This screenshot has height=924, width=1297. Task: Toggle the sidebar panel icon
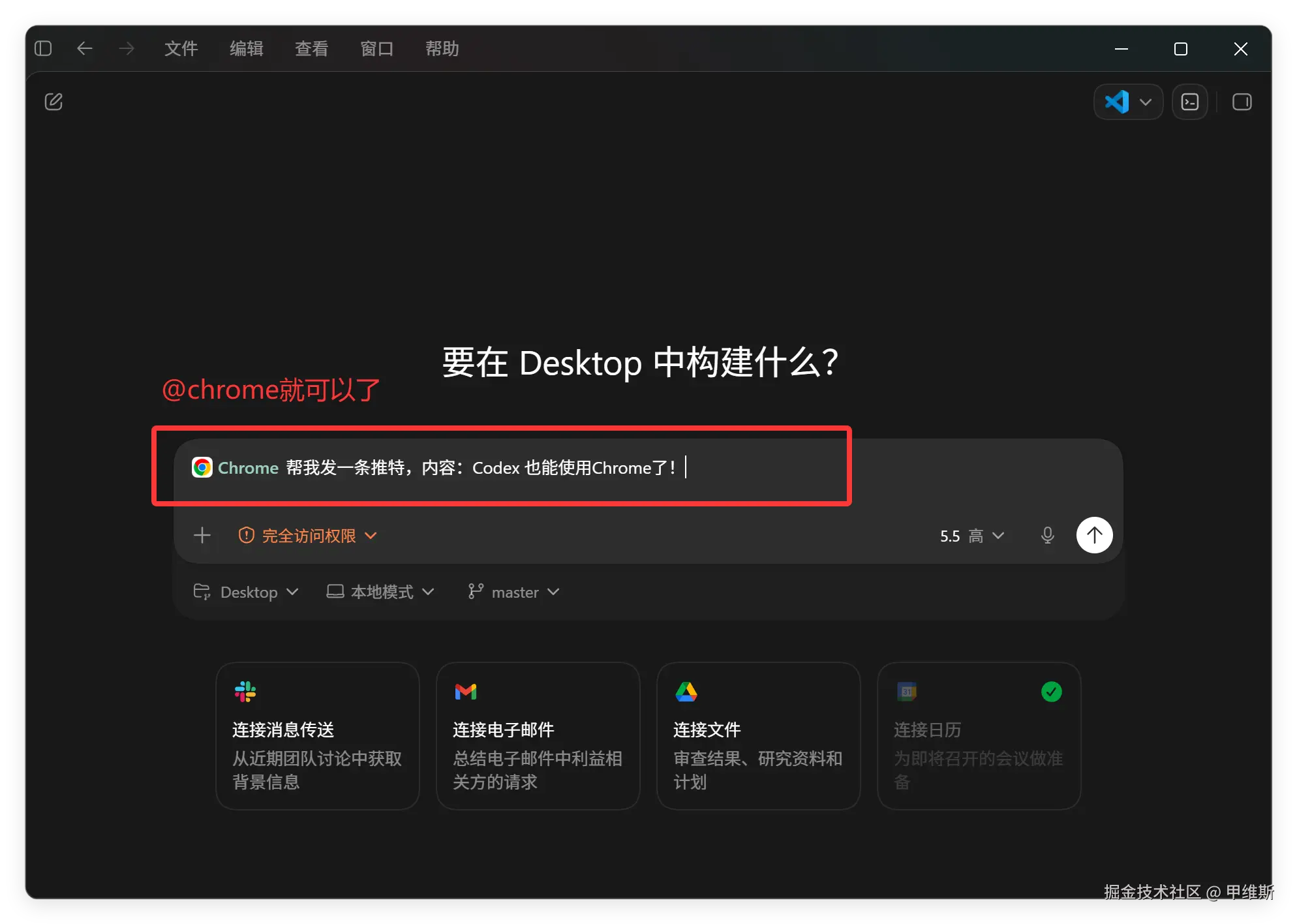pyautogui.click(x=43, y=48)
